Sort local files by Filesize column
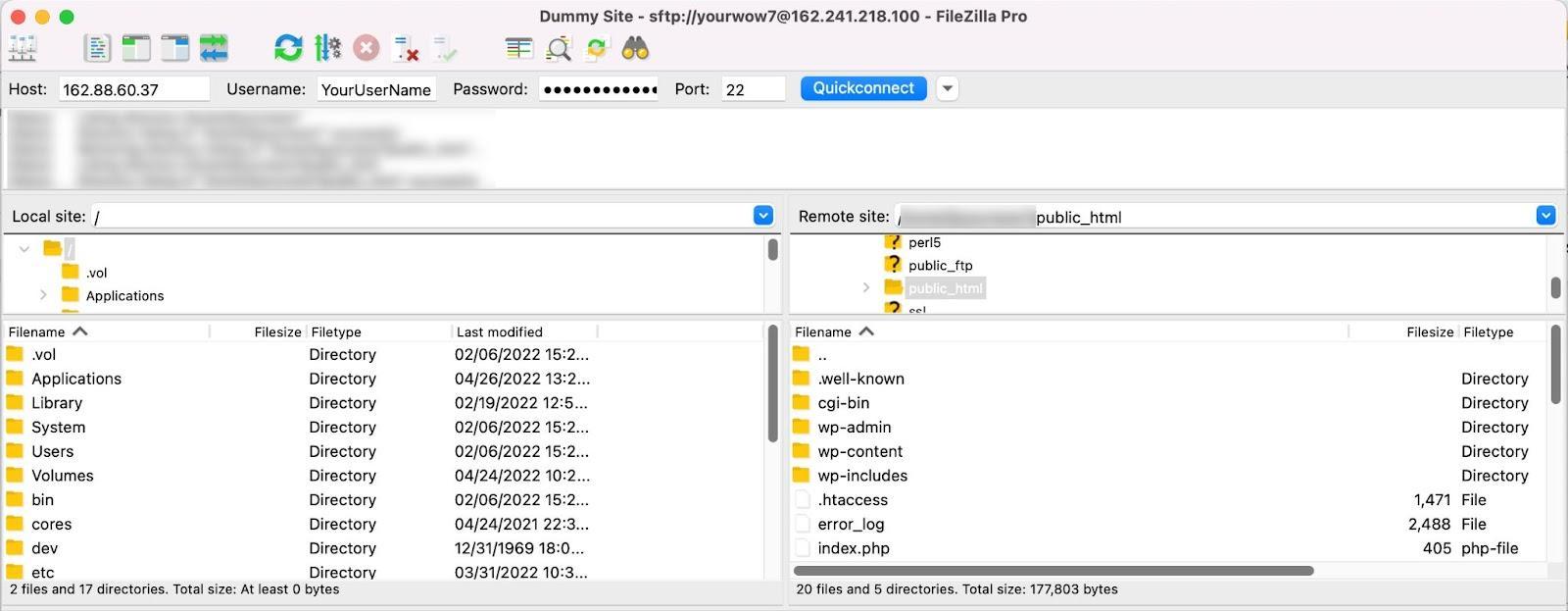This screenshot has height=611, width=1568. point(257,331)
